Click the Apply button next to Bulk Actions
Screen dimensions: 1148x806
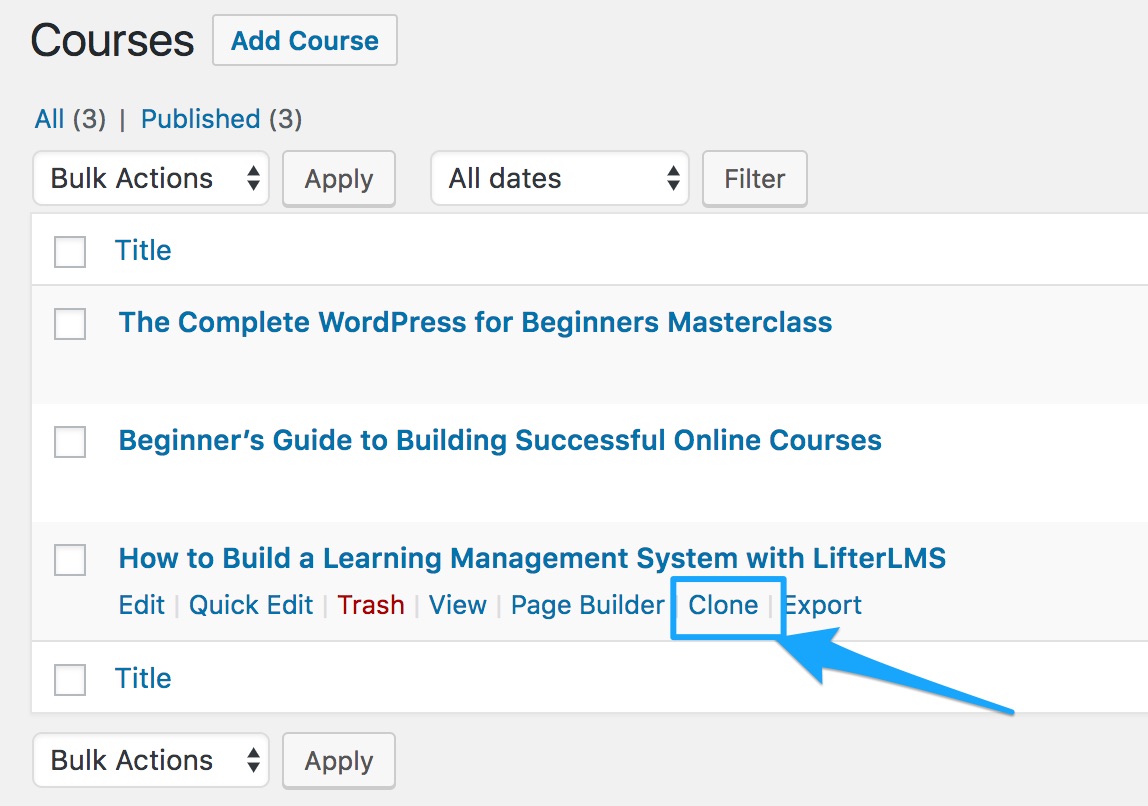339,178
